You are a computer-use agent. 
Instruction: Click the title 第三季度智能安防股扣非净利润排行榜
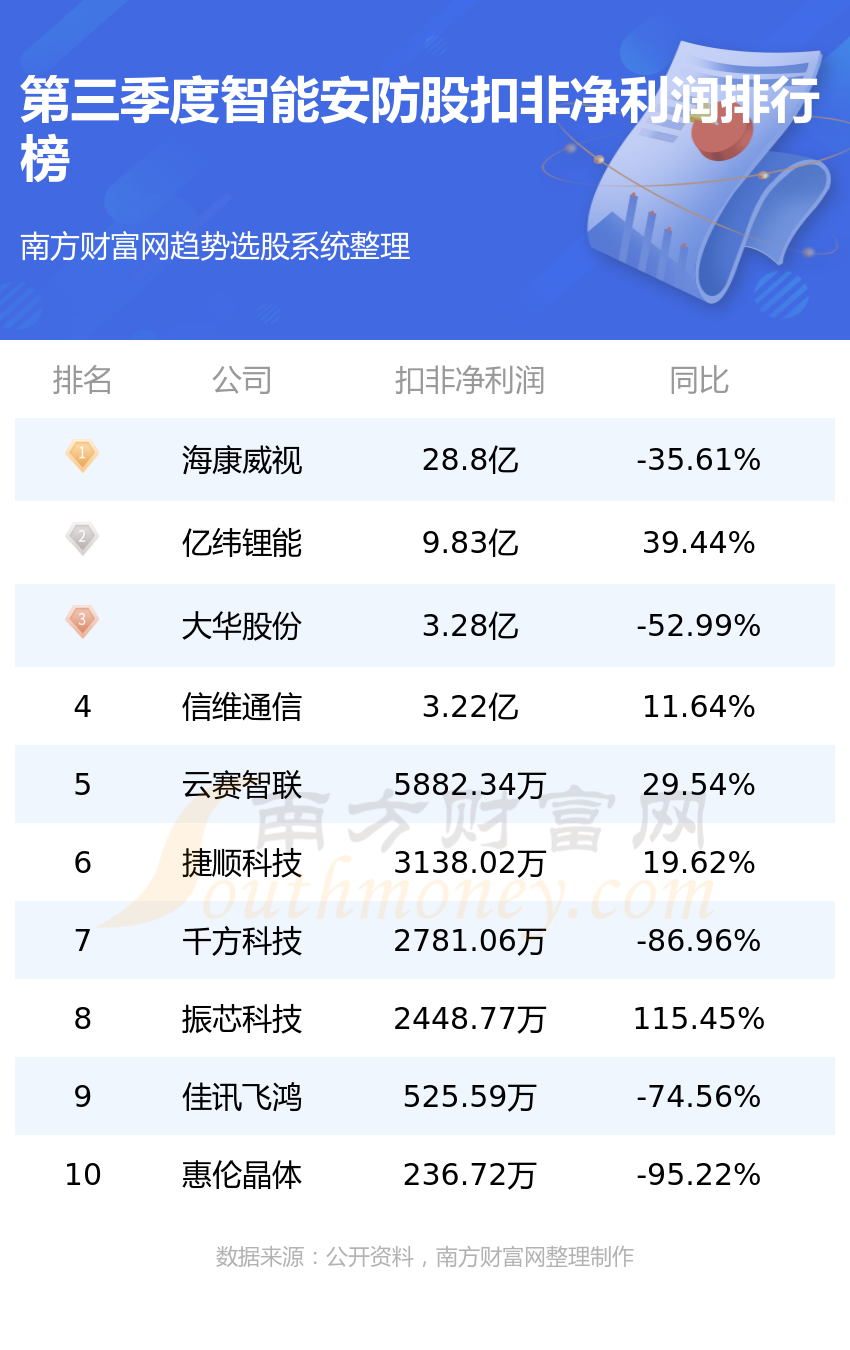click(420, 128)
